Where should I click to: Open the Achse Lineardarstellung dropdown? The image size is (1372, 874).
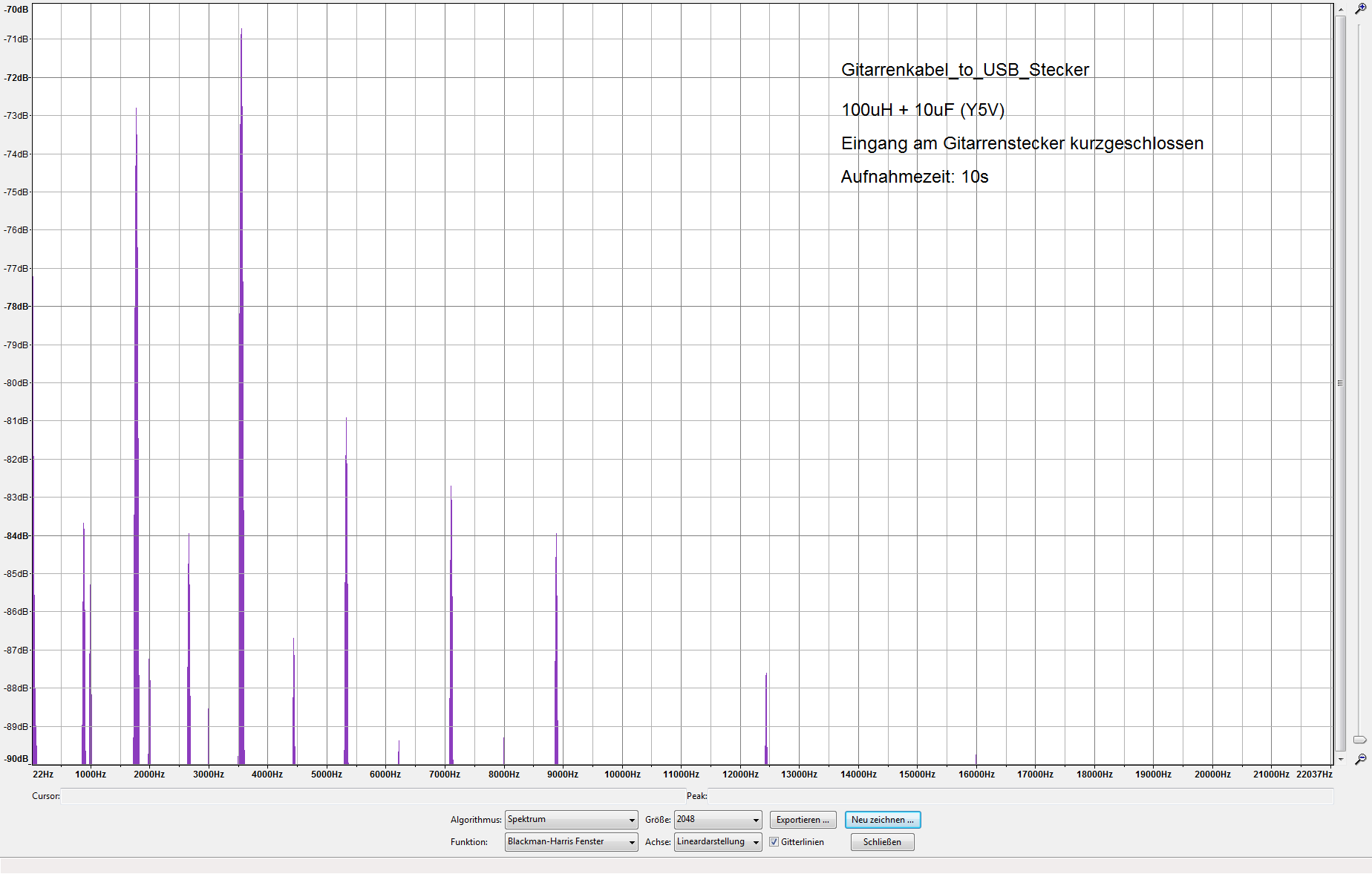[x=717, y=842]
